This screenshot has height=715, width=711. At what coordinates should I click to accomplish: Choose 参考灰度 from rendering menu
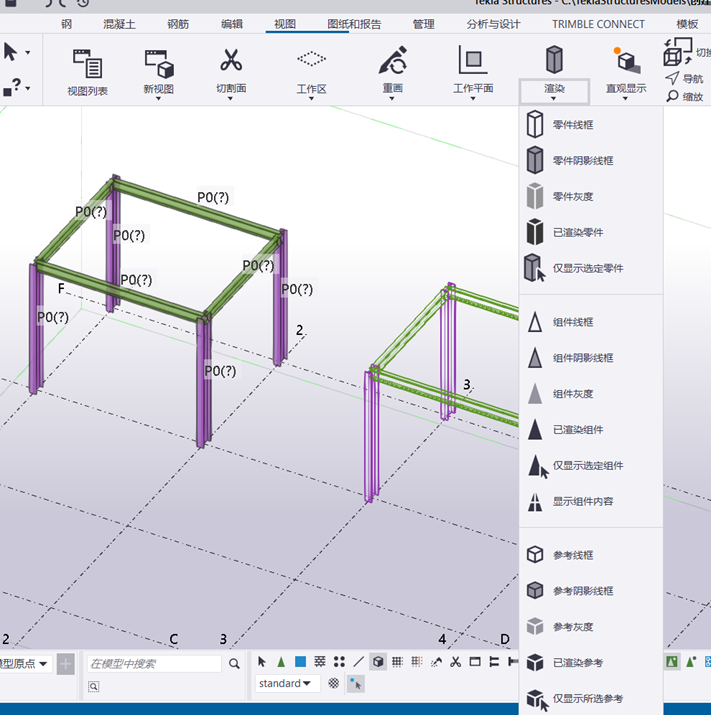click(591, 627)
